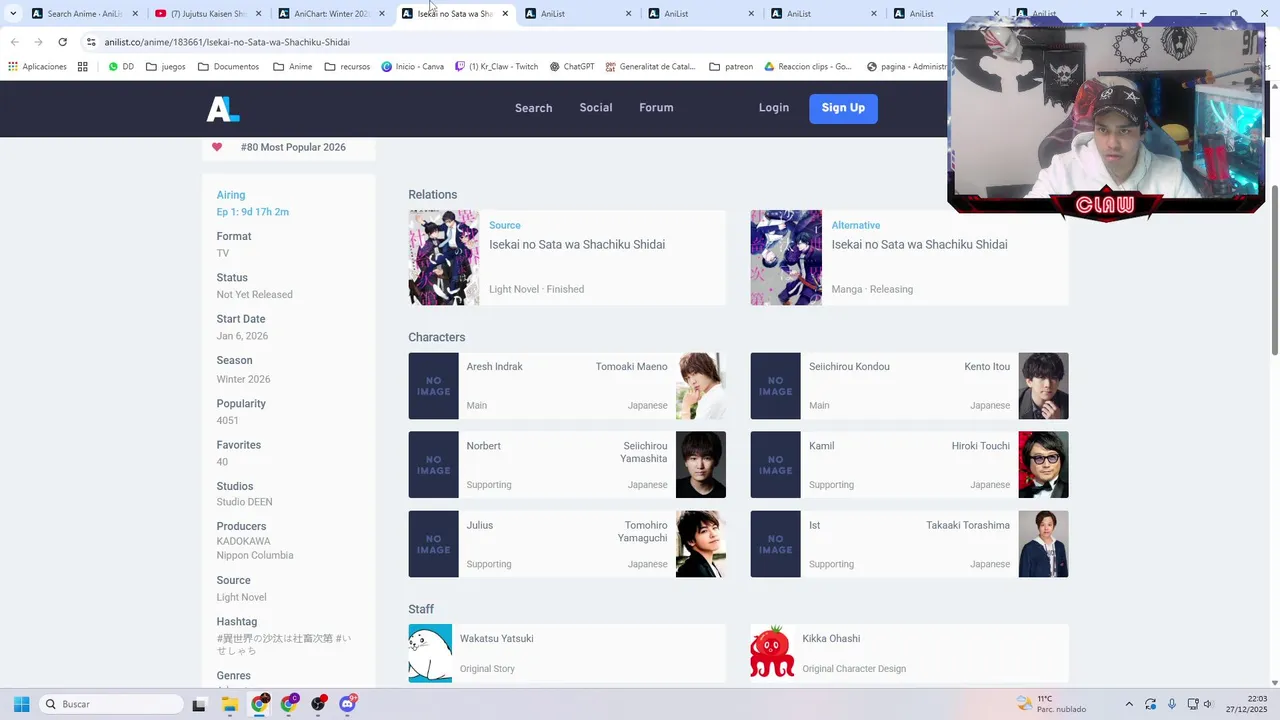Switch to the Search Anime AniList tab
Viewport: 1280px width, 720px height.
[x=85, y=14]
